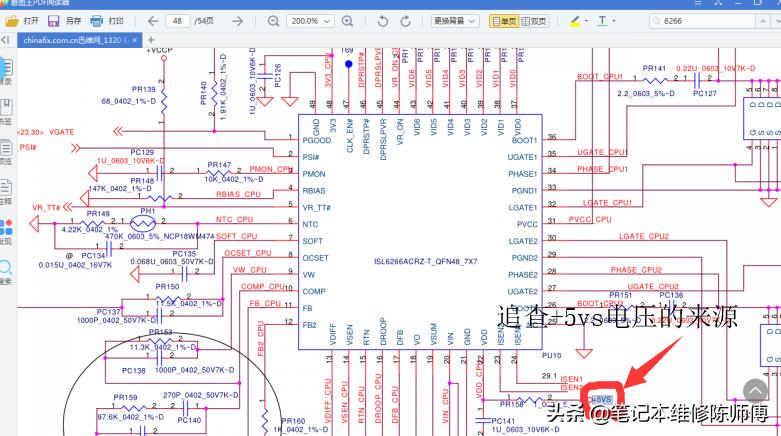Click the PVCC_CPU net label
Screen dimensions: 781x436
[590, 219]
